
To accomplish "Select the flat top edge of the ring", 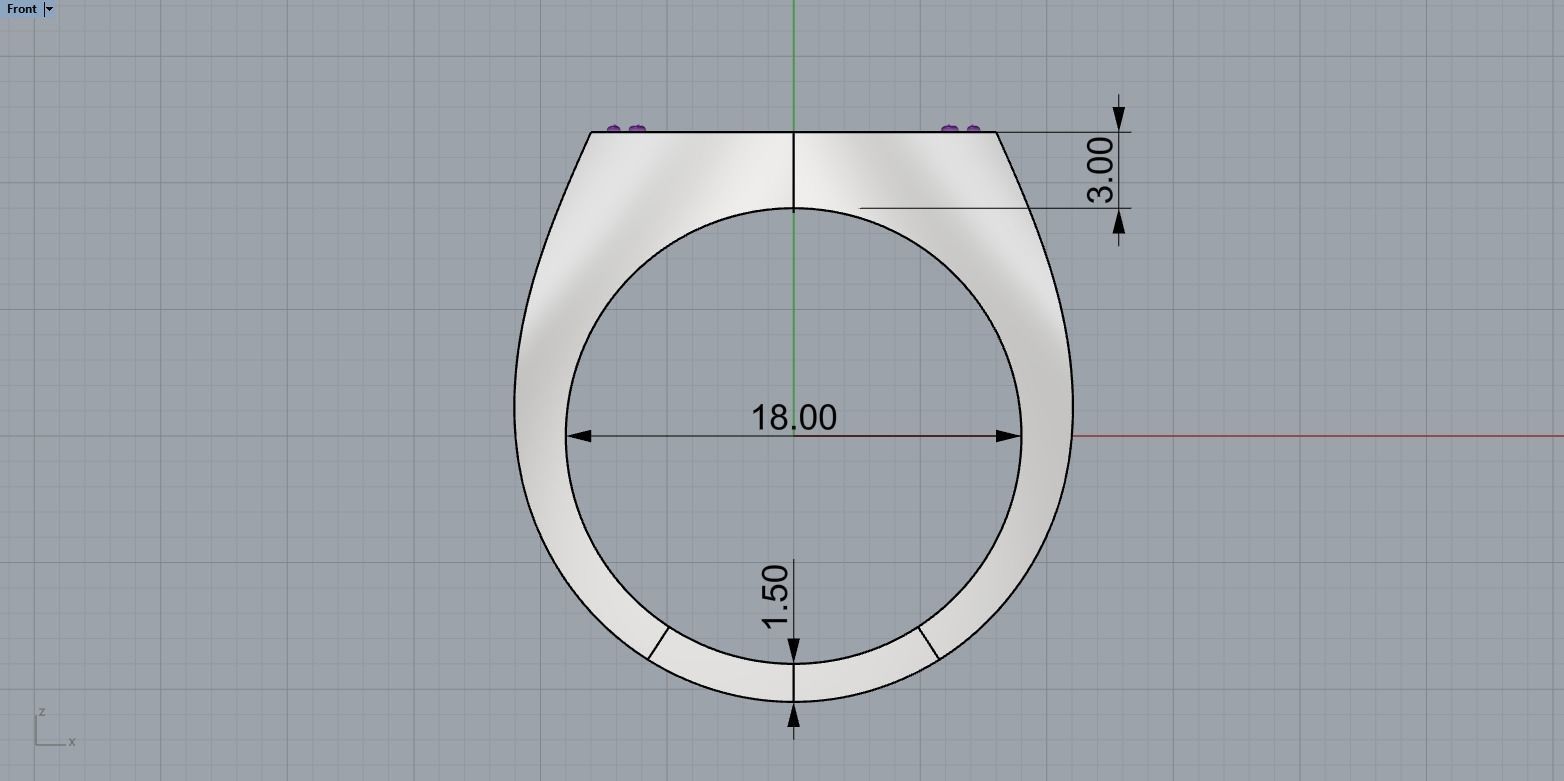I will (700, 132).
